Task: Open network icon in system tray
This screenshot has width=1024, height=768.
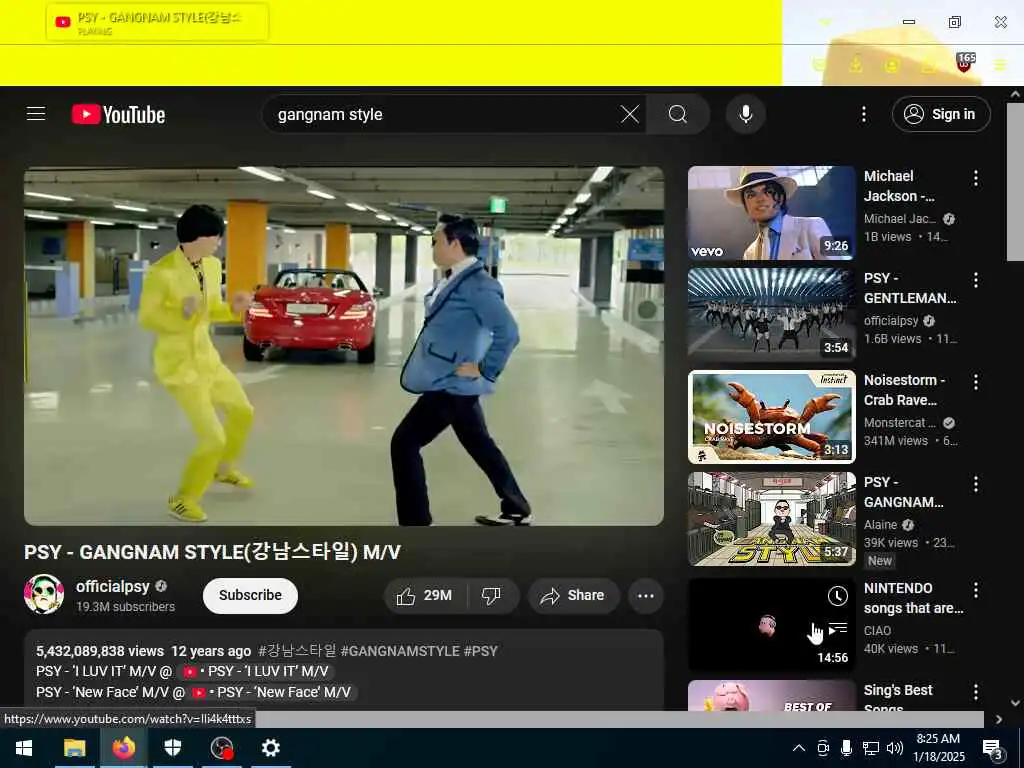Action: [871, 748]
